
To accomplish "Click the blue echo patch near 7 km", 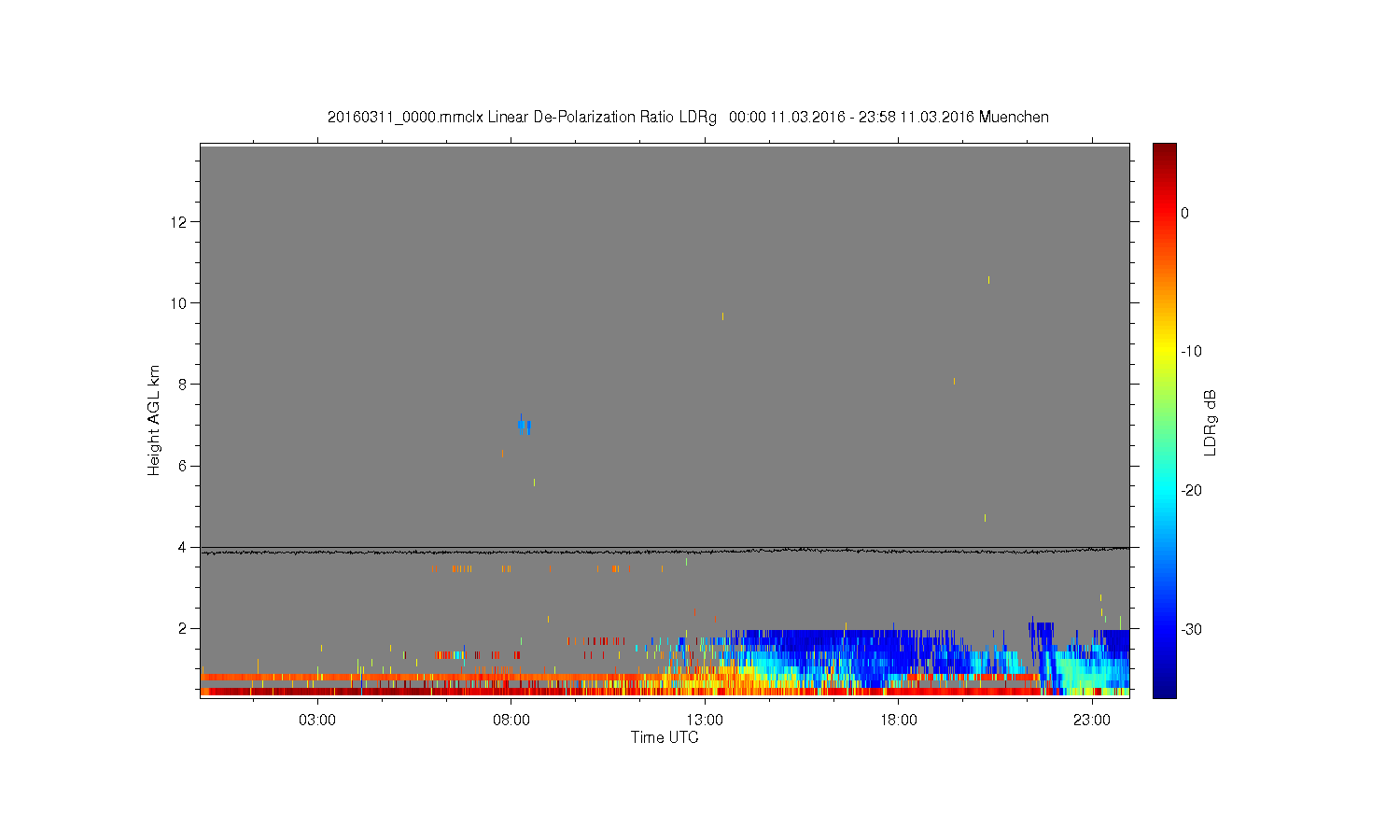I will 525,425.
